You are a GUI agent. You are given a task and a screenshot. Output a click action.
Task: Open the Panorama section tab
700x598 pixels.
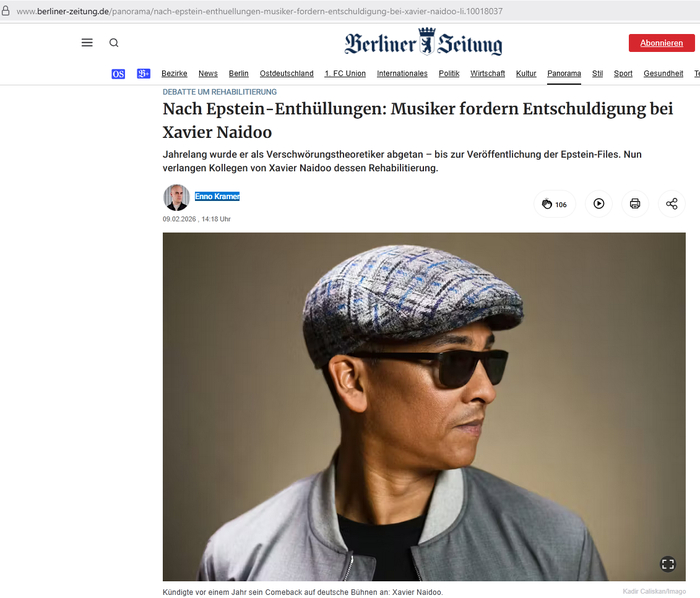click(x=563, y=74)
